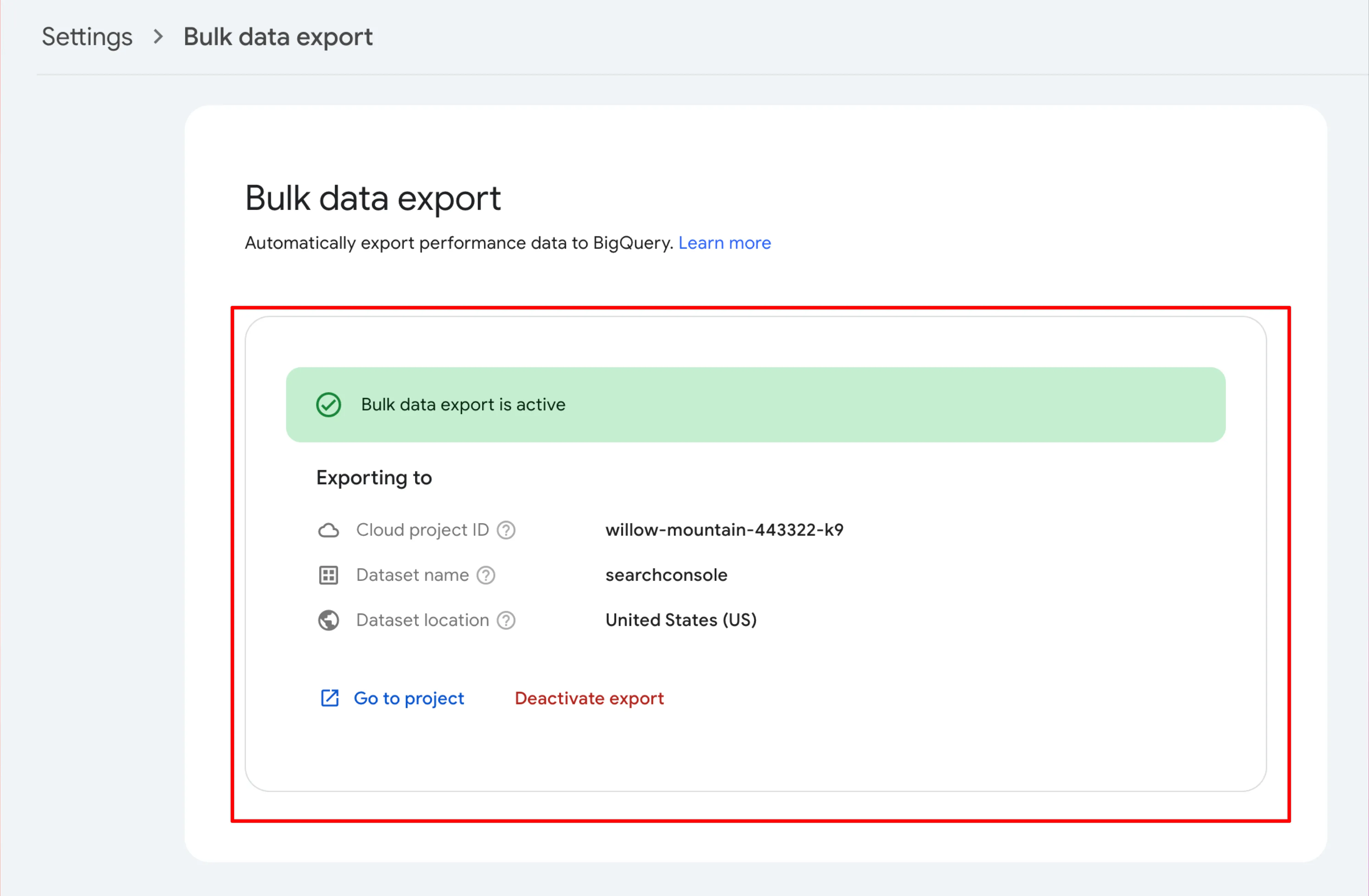Image resolution: width=1369 pixels, height=896 pixels.
Task: Click the project ID willow-mountain-443322-k9
Action: pyautogui.click(x=724, y=530)
